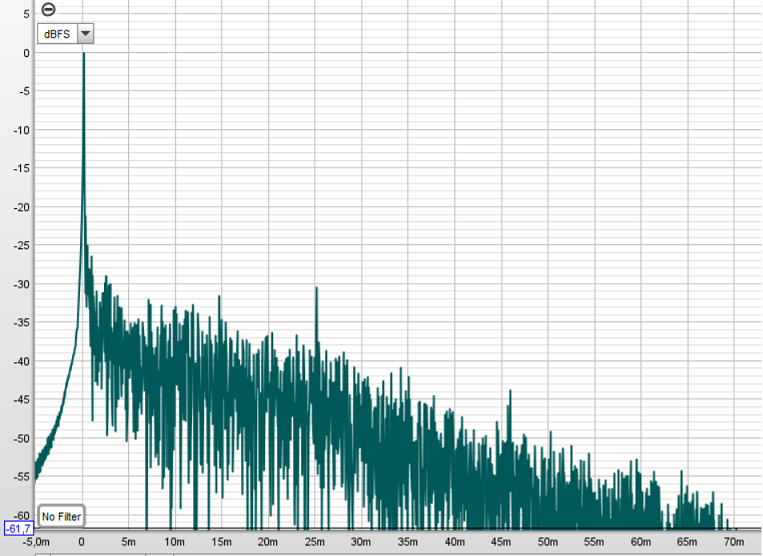Screen dimensions: 763x556
Task: Click the 0 dBFS level axis label
Action: coord(26,53)
